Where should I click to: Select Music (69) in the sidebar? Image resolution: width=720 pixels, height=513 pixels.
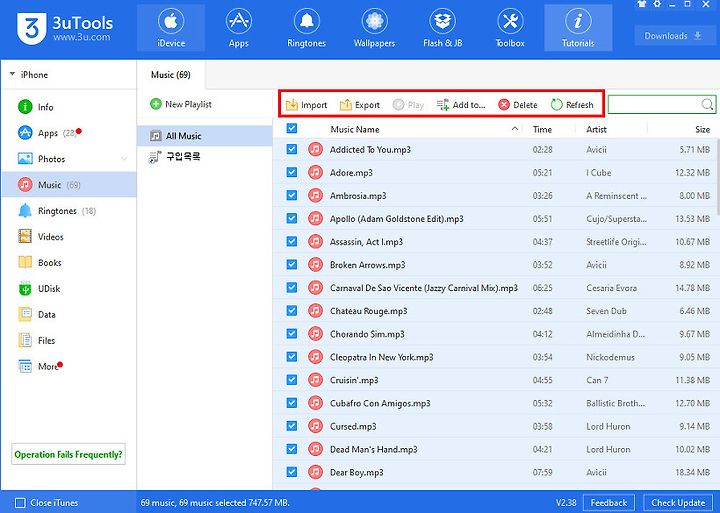point(69,185)
